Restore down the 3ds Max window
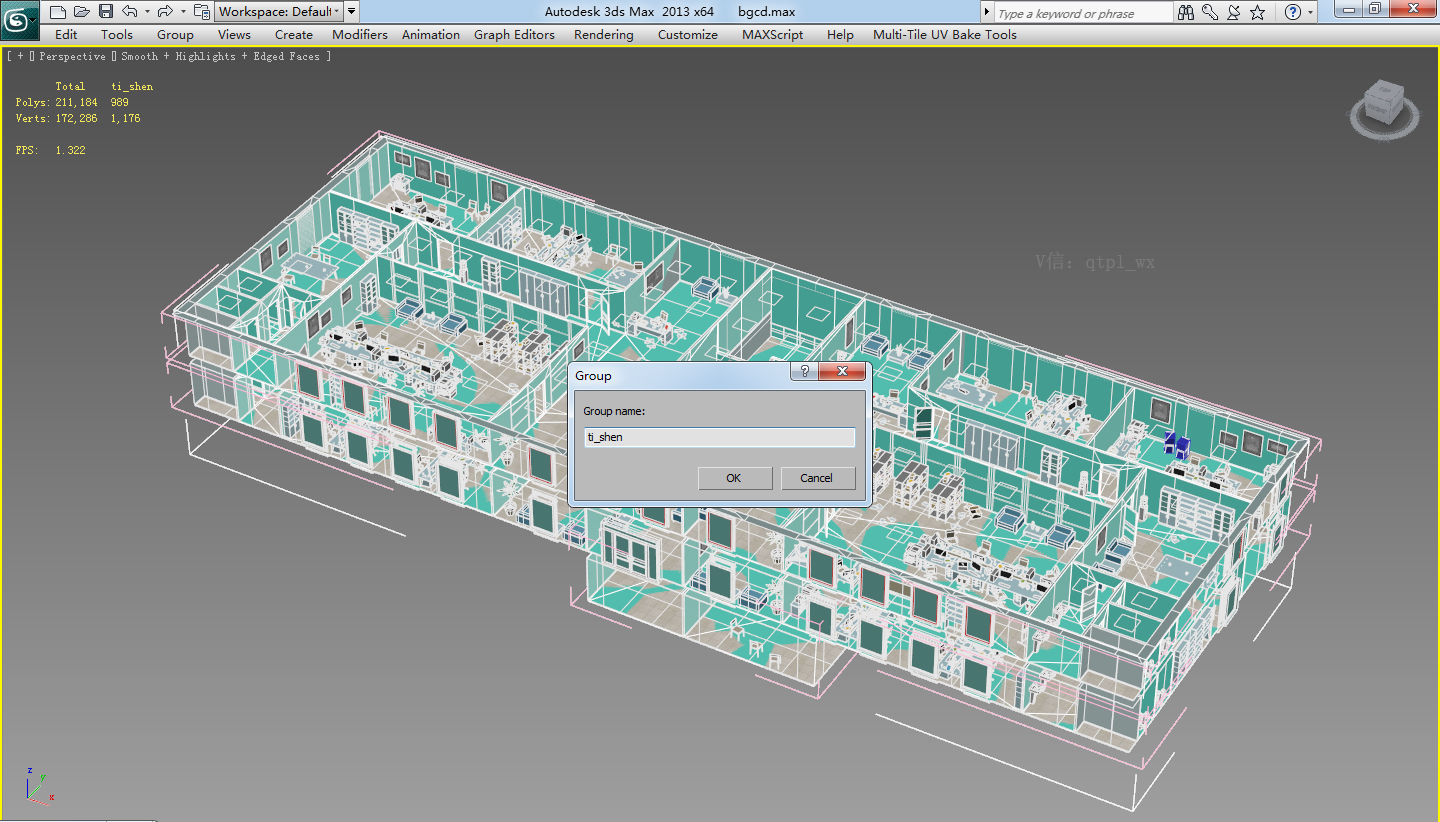The width and height of the screenshot is (1440, 822). pyautogui.click(x=1376, y=9)
